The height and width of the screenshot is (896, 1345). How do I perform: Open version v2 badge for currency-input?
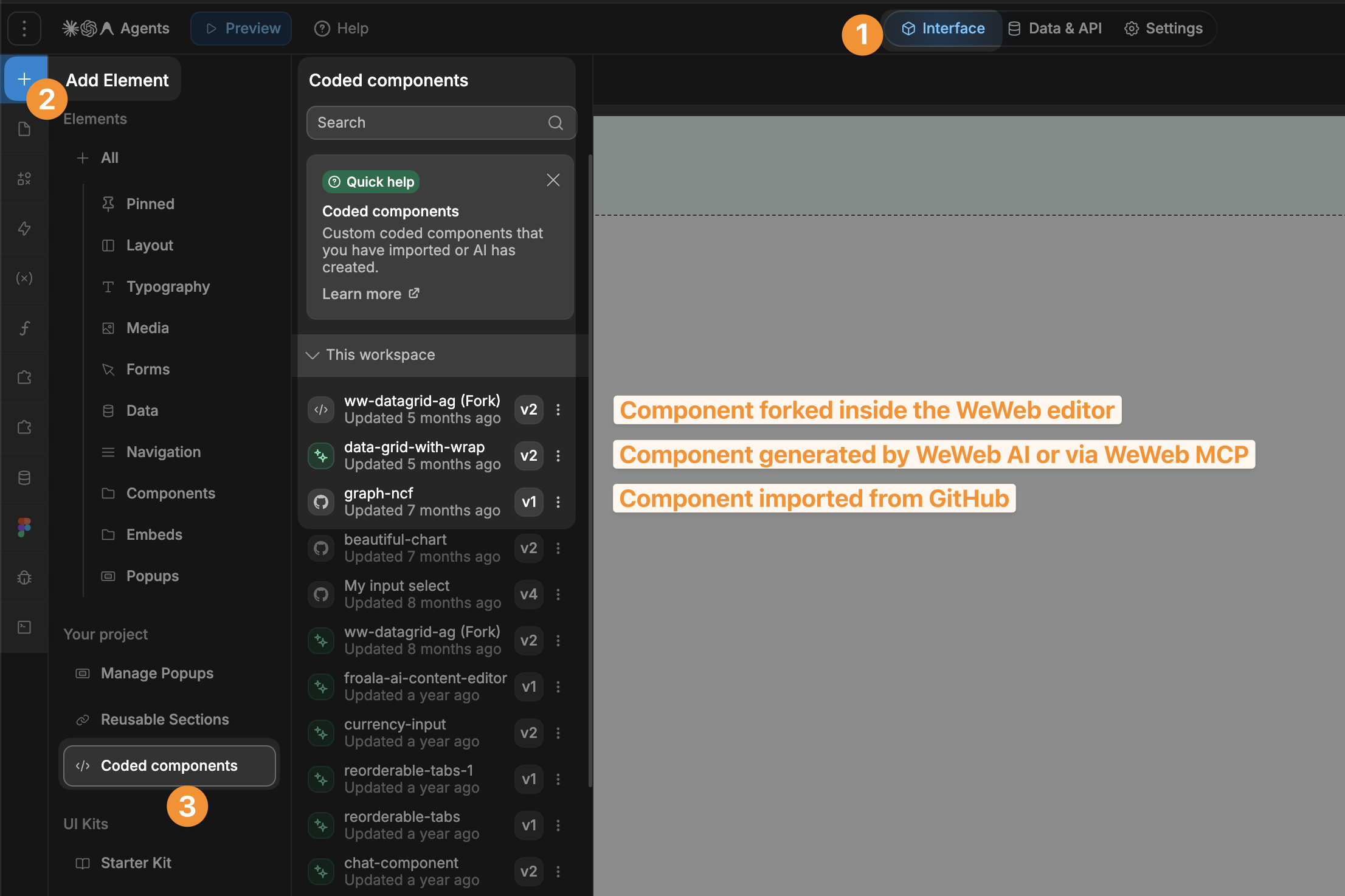coord(529,733)
